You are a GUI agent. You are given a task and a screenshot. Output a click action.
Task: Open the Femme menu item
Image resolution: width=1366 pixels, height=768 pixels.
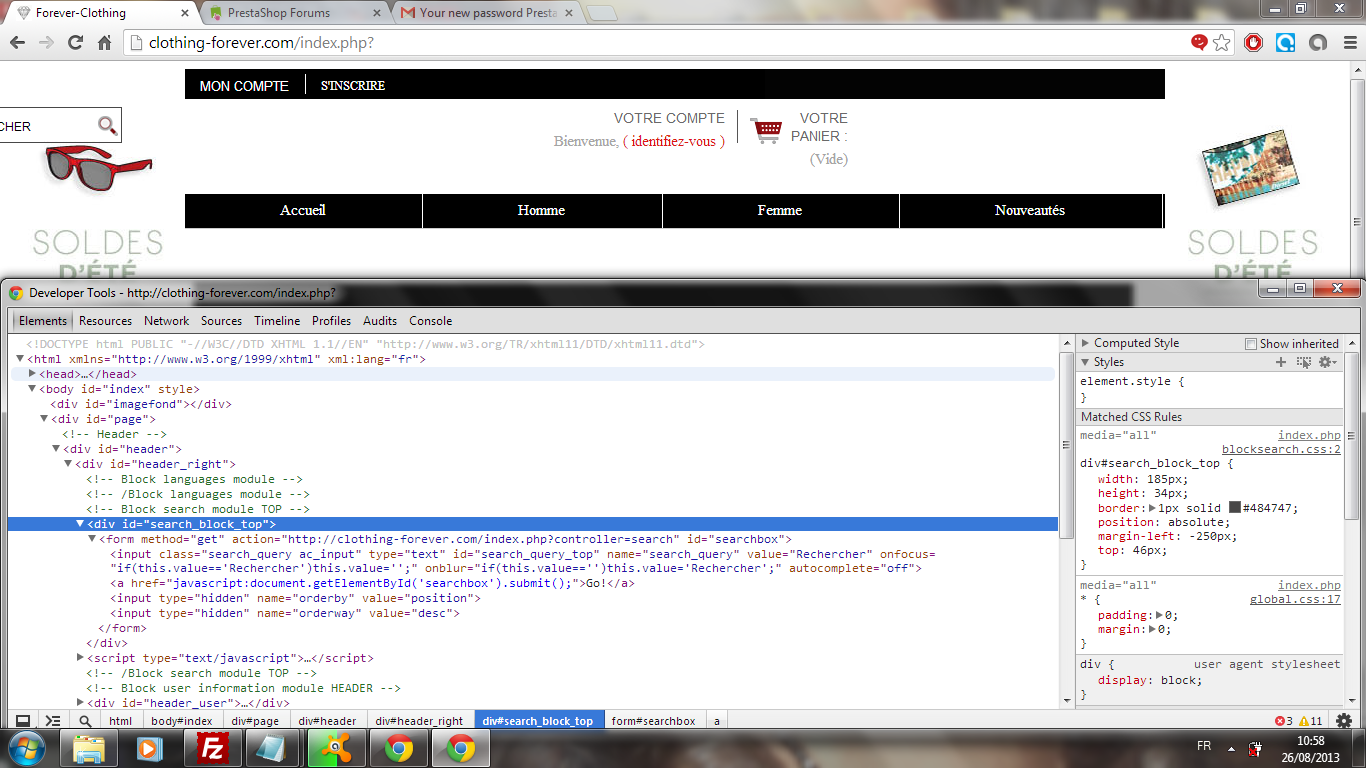point(780,211)
